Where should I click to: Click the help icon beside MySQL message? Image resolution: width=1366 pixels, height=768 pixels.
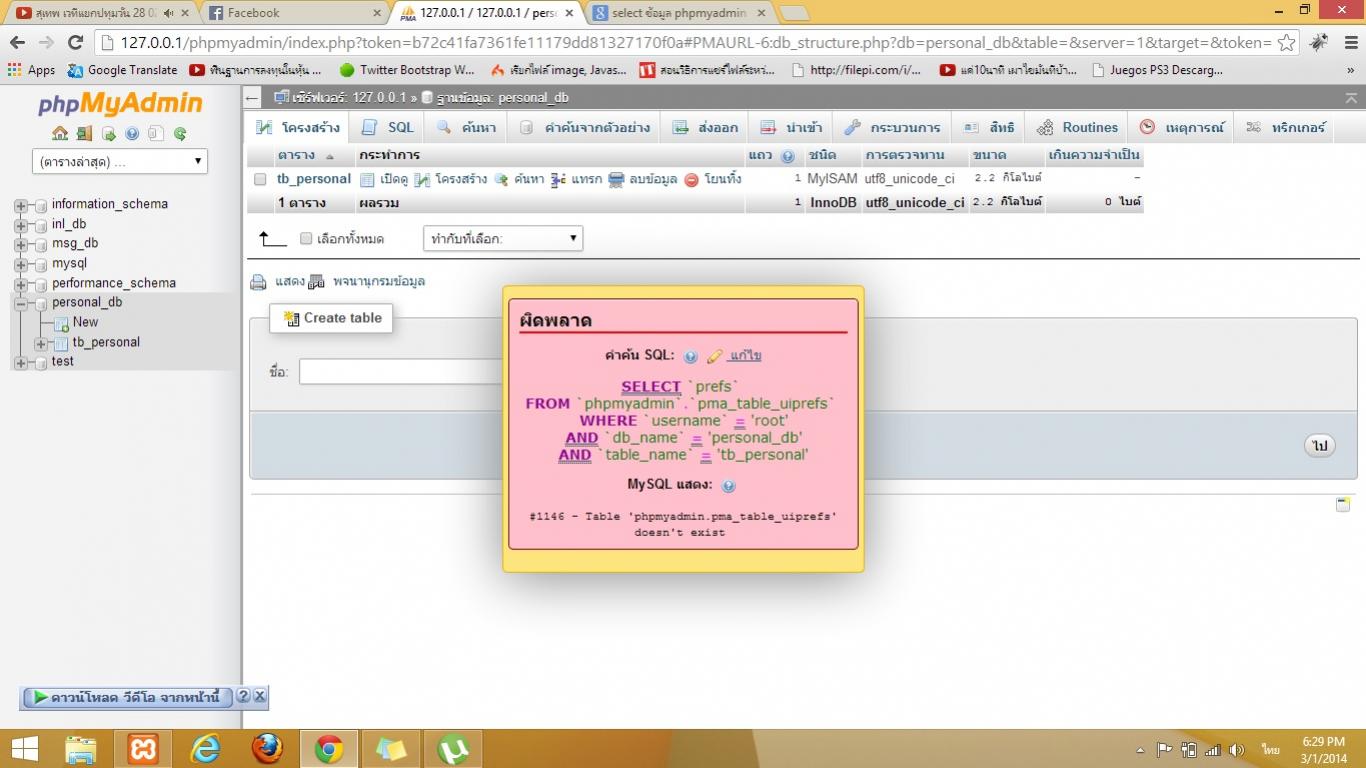coord(728,486)
